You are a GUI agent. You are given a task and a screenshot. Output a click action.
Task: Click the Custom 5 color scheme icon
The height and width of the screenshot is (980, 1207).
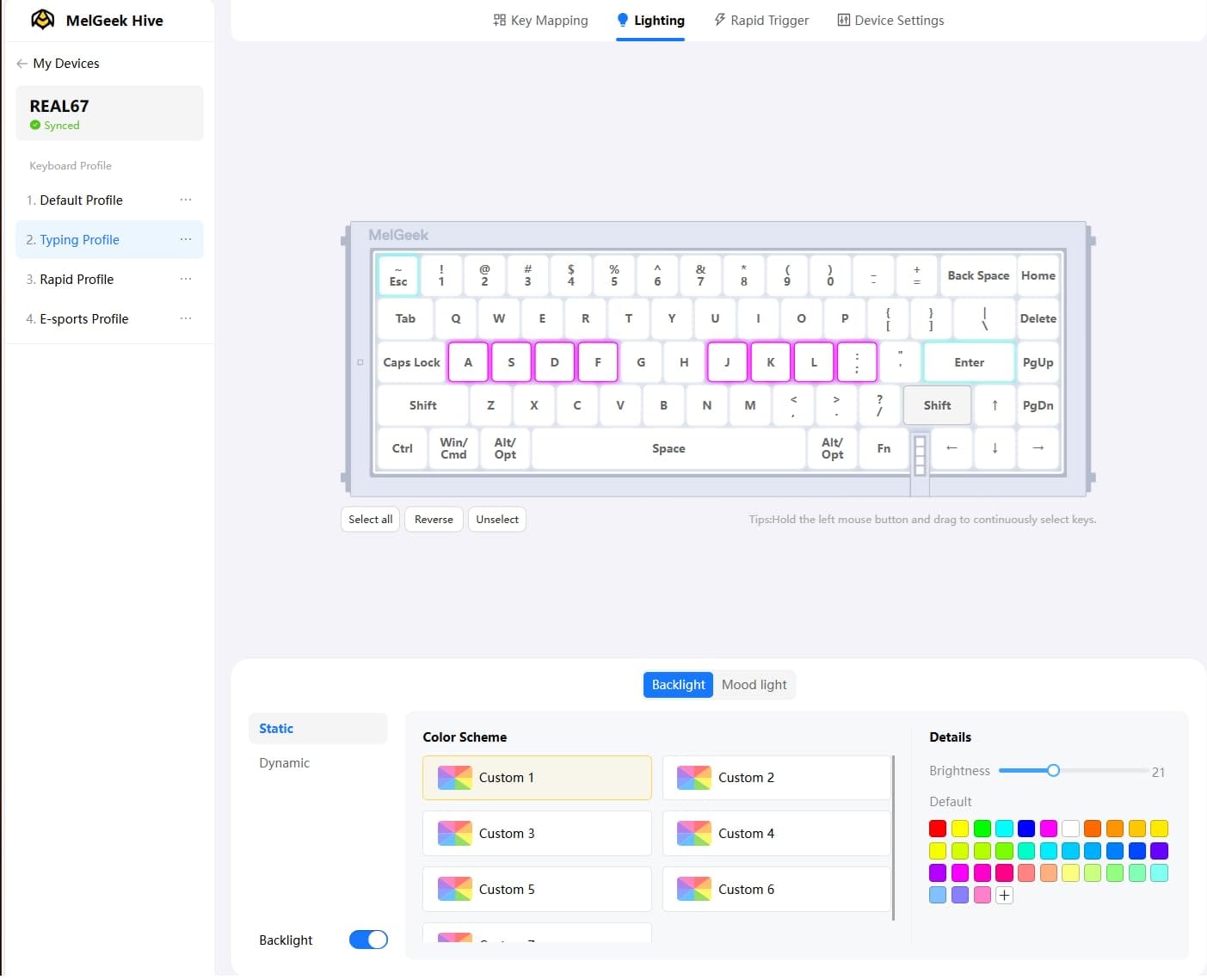point(454,890)
